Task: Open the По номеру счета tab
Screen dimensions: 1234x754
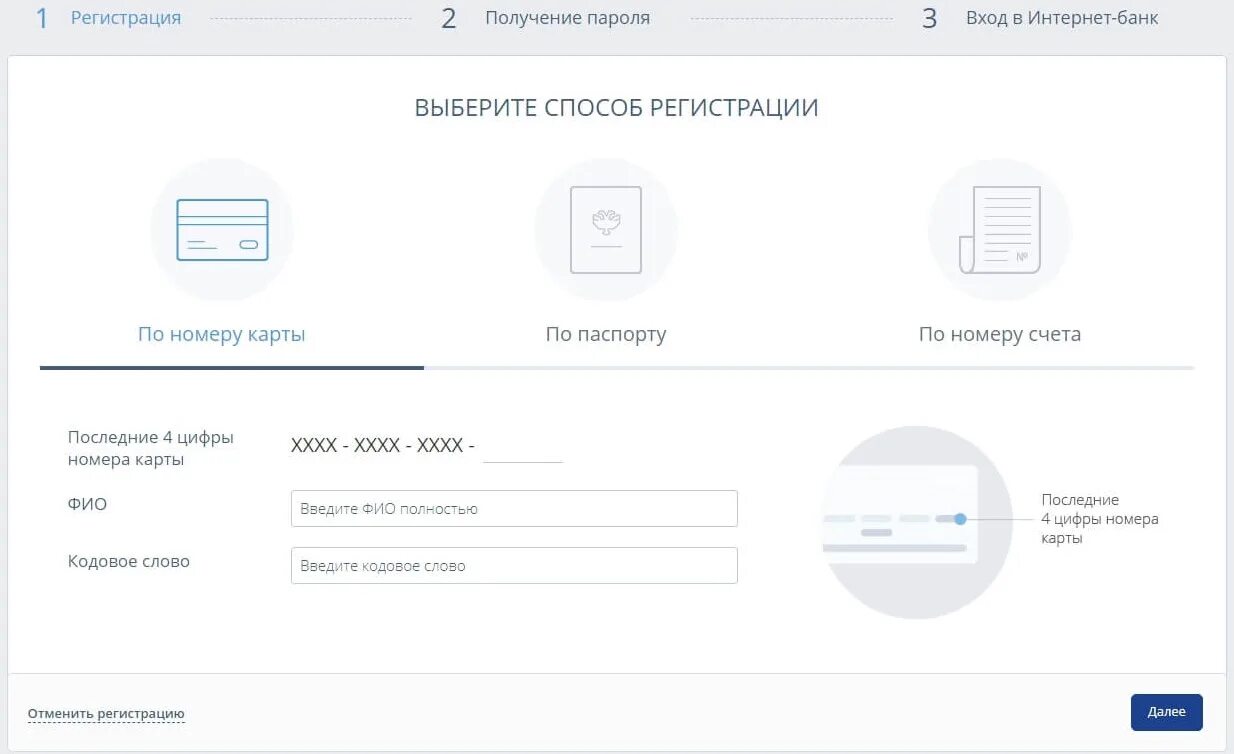Action: [999, 334]
